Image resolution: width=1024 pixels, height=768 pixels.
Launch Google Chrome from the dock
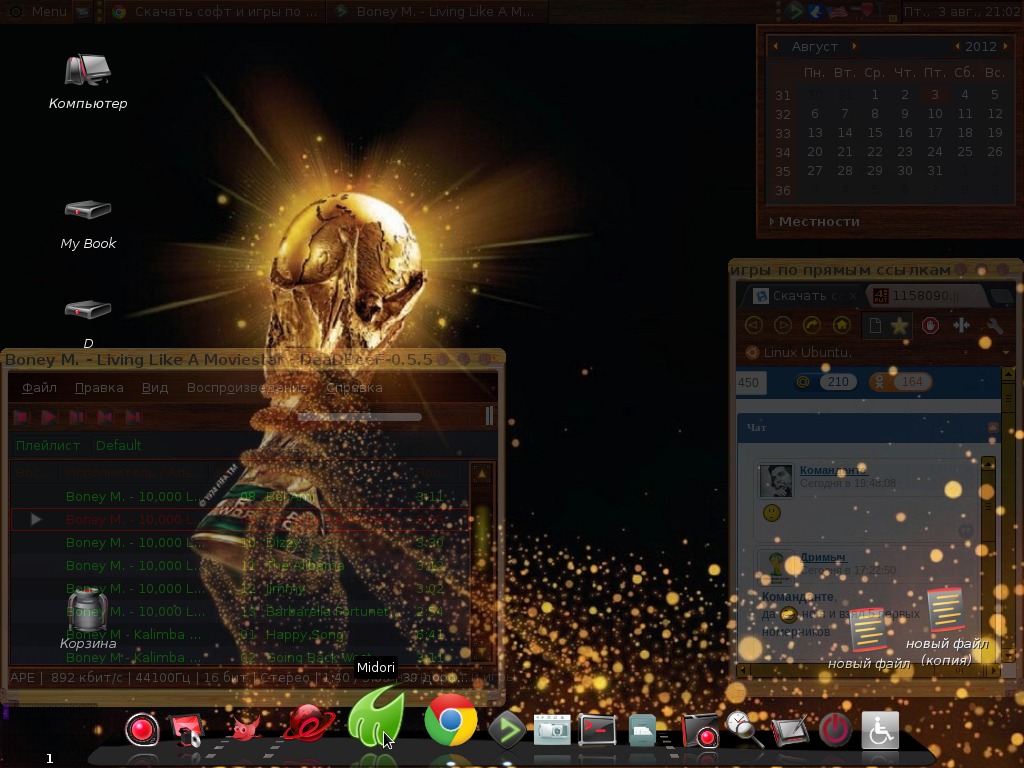(x=451, y=720)
